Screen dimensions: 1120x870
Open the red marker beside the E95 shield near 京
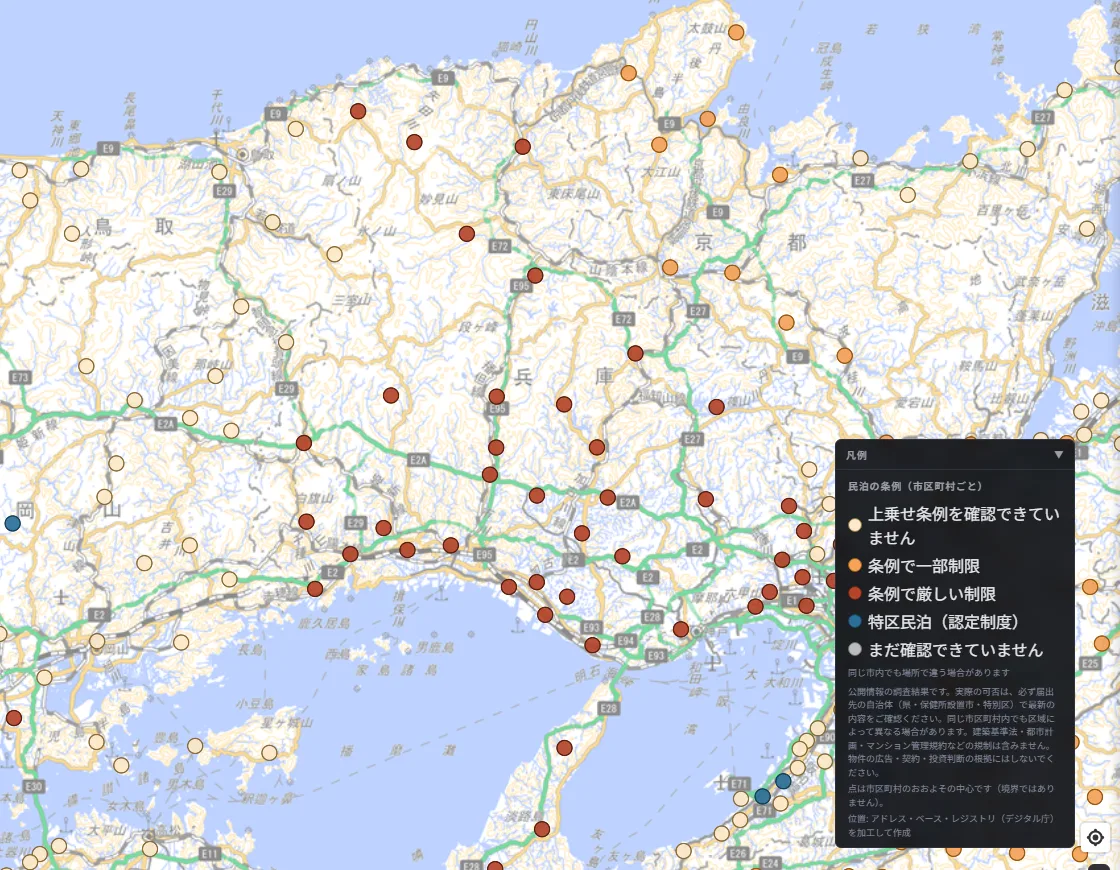click(535, 276)
